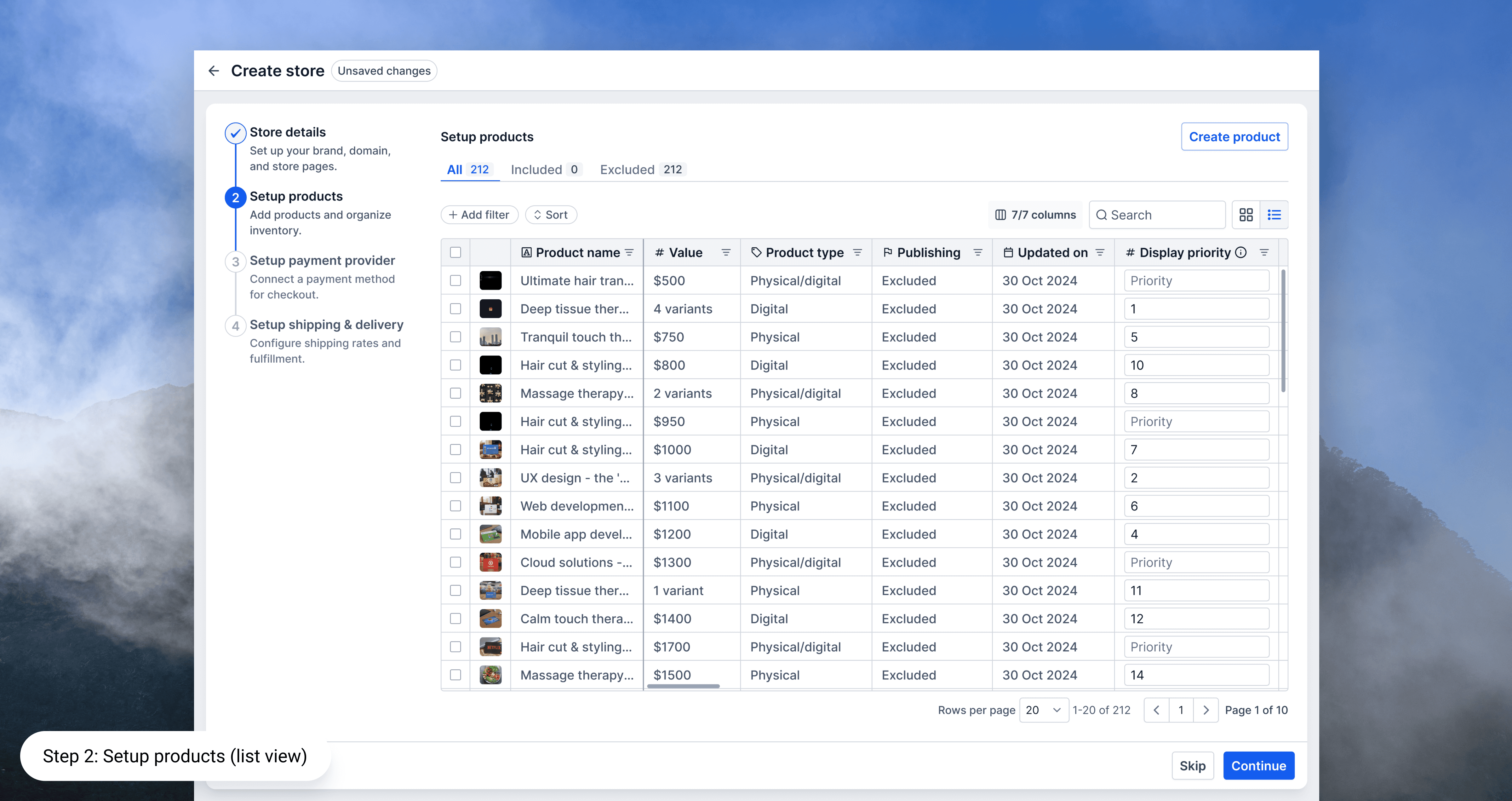
Task: Open Publishing column filter icon
Action: click(978, 252)
